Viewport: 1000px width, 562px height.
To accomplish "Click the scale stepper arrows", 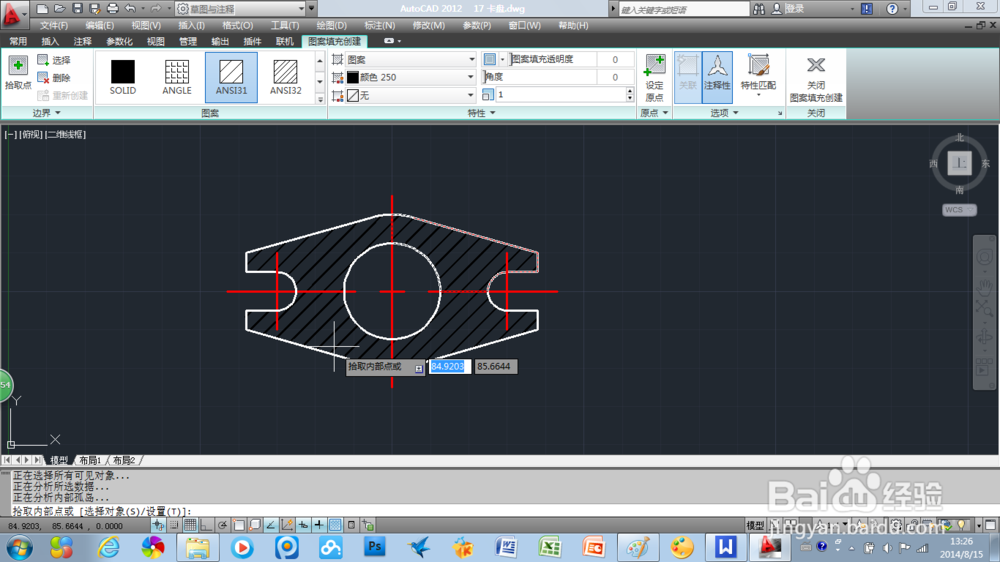I will tap(629, 94).
